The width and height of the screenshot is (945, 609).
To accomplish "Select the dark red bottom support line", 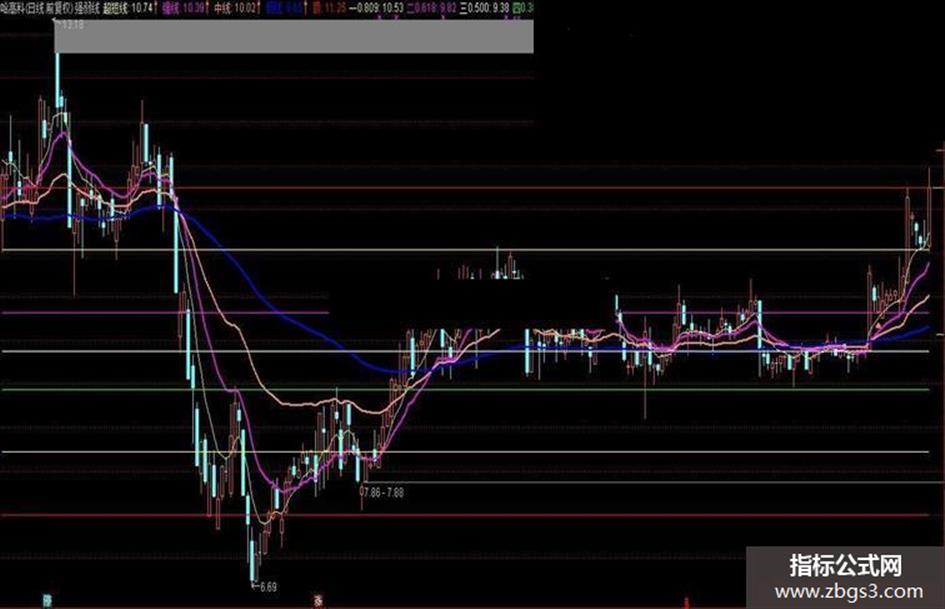I will tap(464, 516).
